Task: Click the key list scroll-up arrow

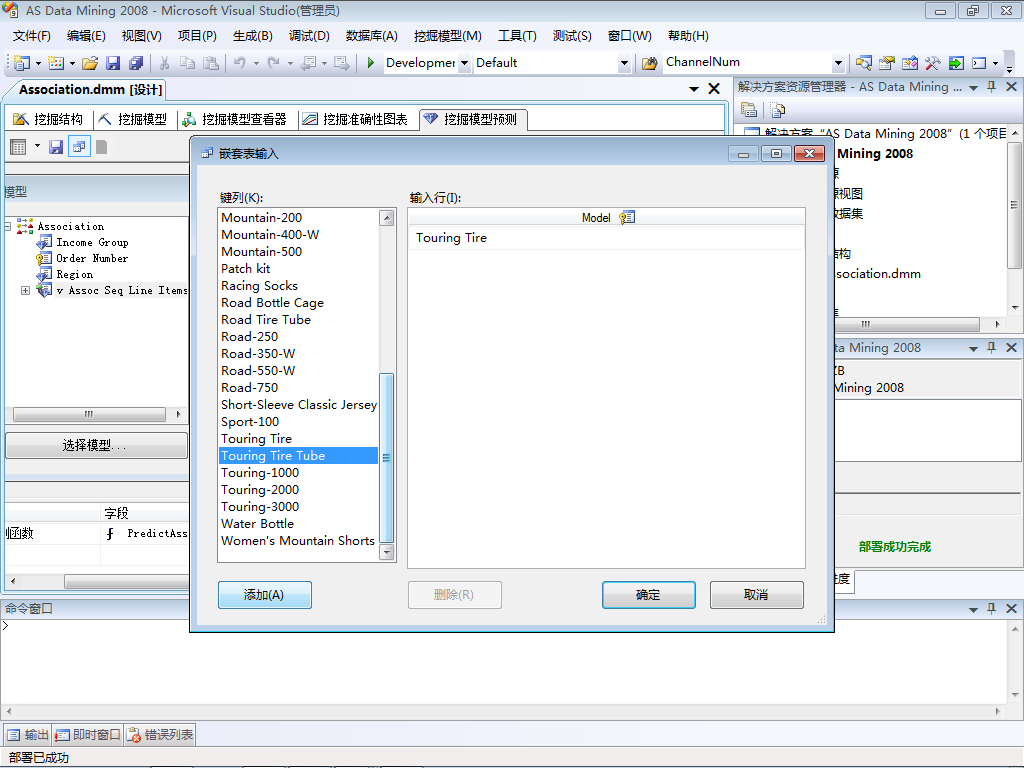Action: 387,217
